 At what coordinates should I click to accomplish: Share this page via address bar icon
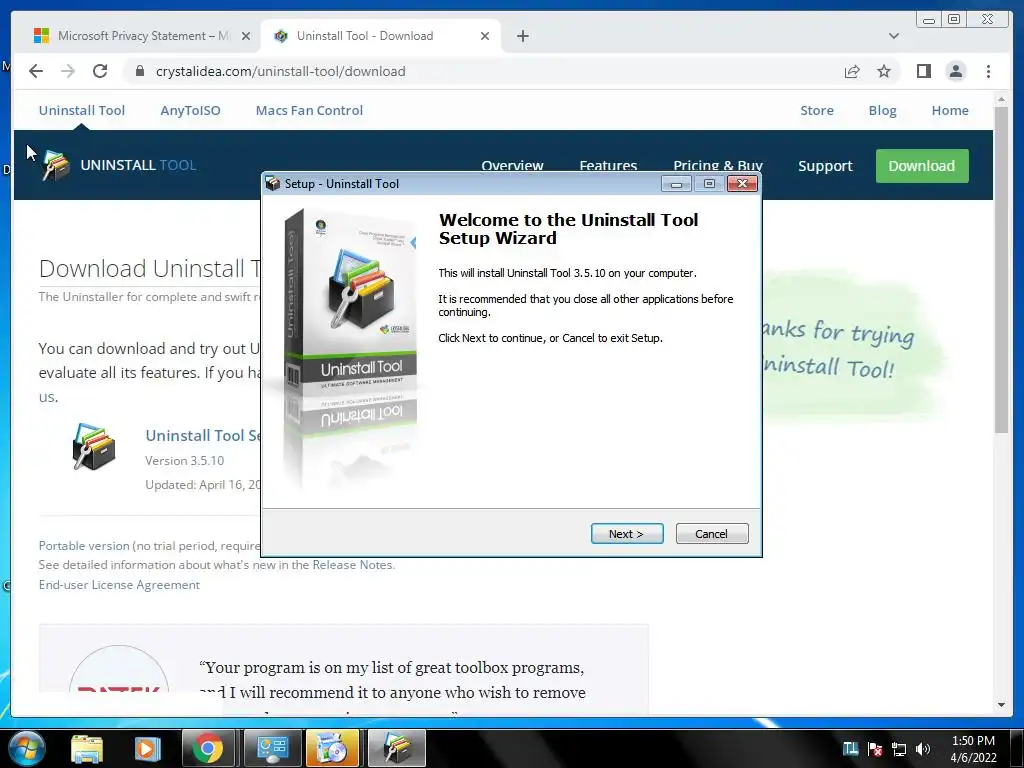click(852, 71)
